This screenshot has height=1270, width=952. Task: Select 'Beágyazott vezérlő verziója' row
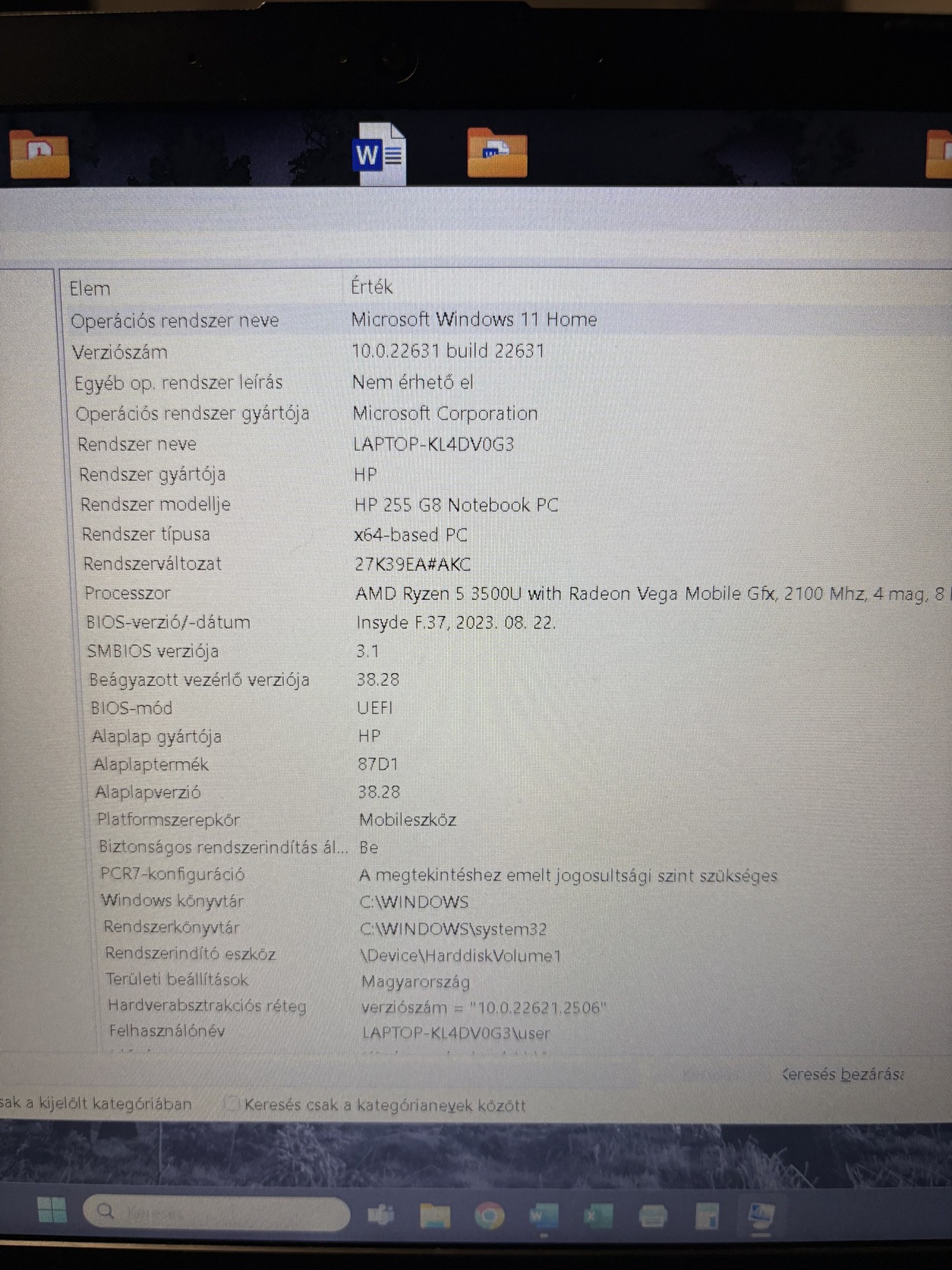coord(507,680)
